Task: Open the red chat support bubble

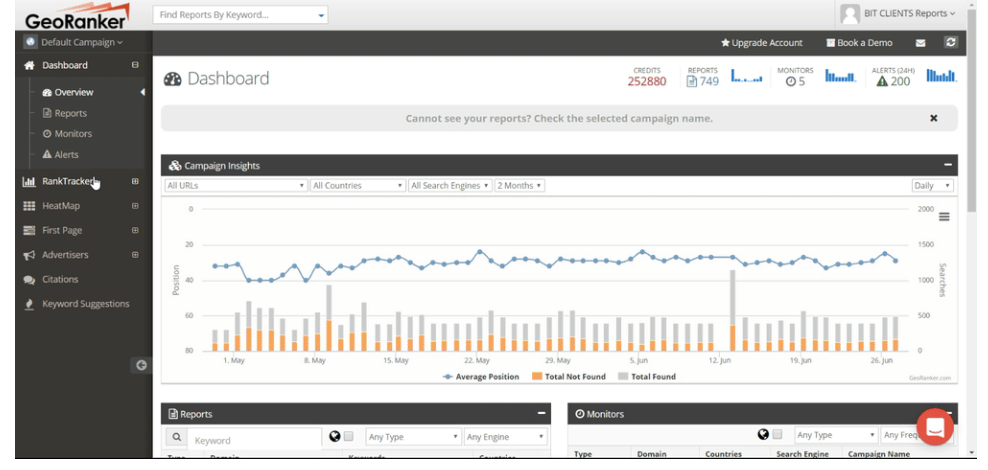Action: pos(935,427)
